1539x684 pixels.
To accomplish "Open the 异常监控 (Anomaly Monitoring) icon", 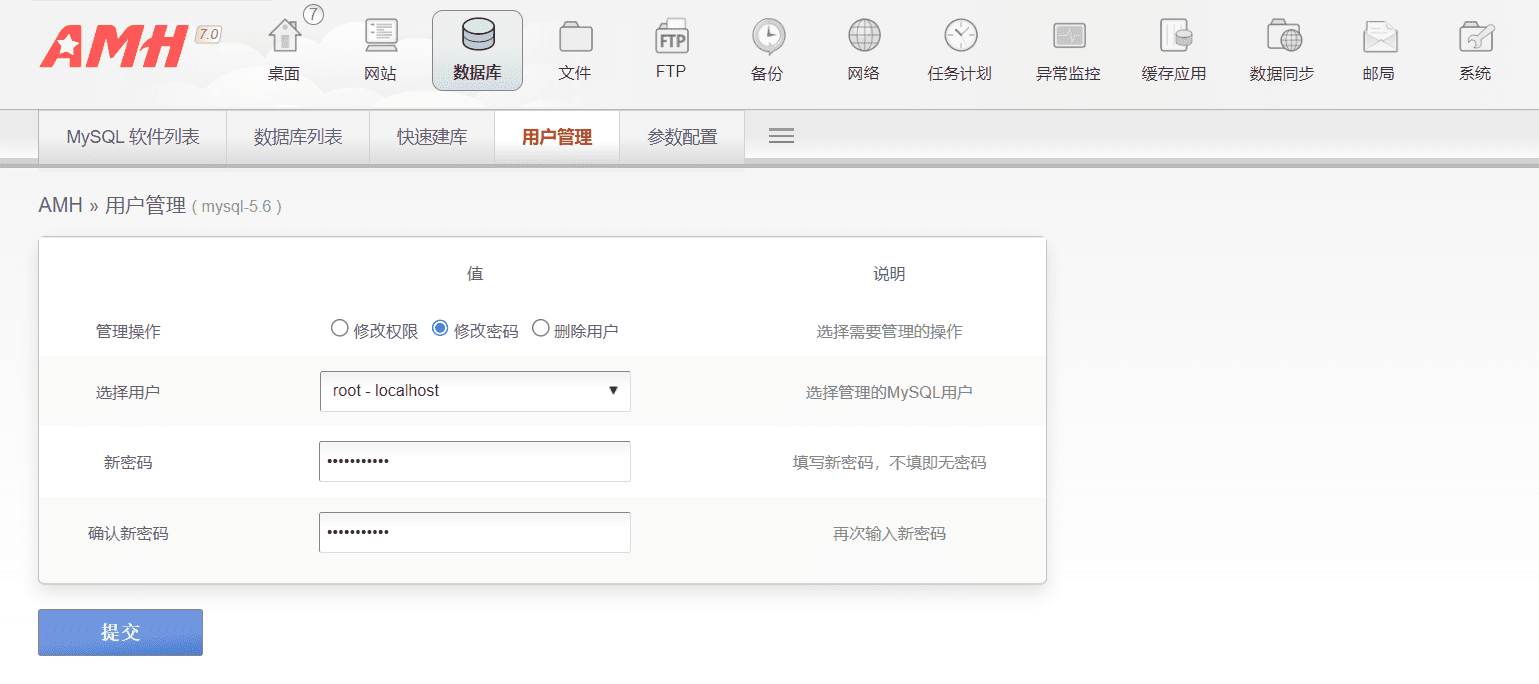I will pyautogui.click(x=1068, y=45).
